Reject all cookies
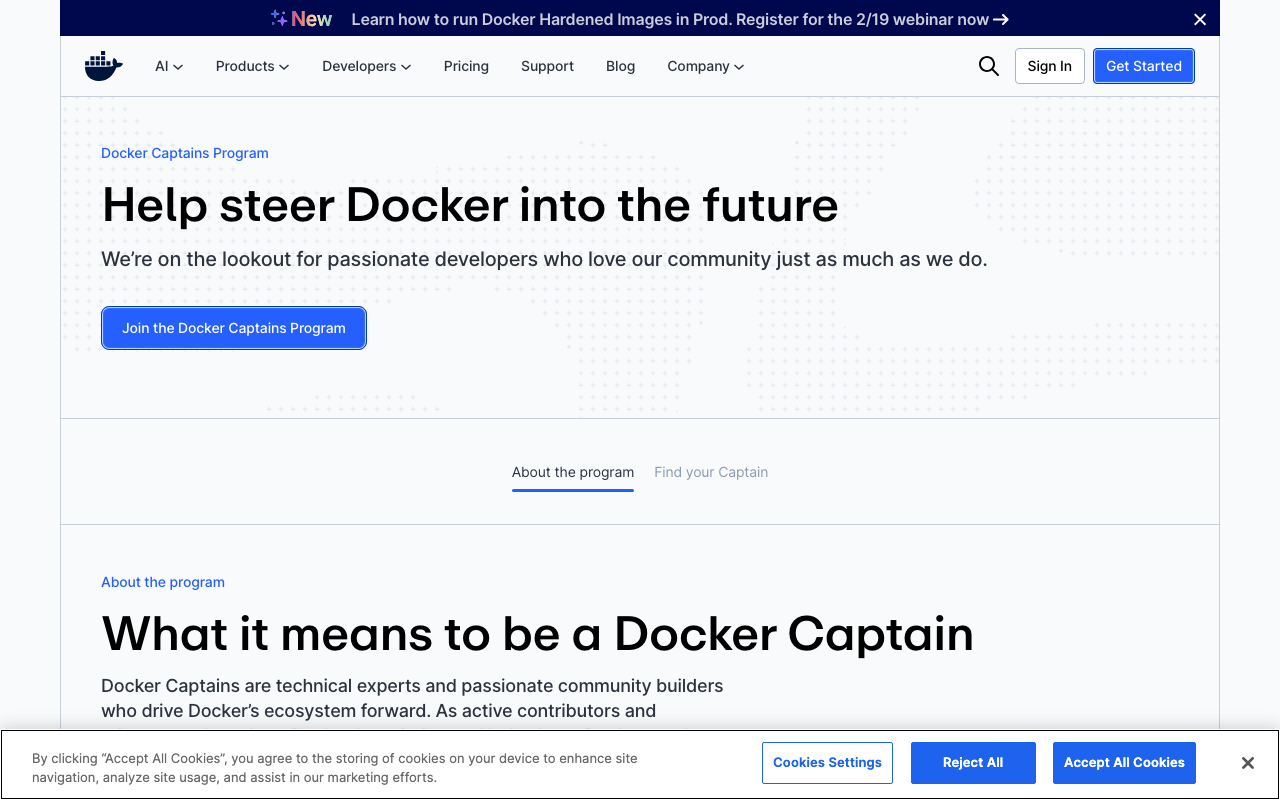1280x800 pixels. pos(972,762)
